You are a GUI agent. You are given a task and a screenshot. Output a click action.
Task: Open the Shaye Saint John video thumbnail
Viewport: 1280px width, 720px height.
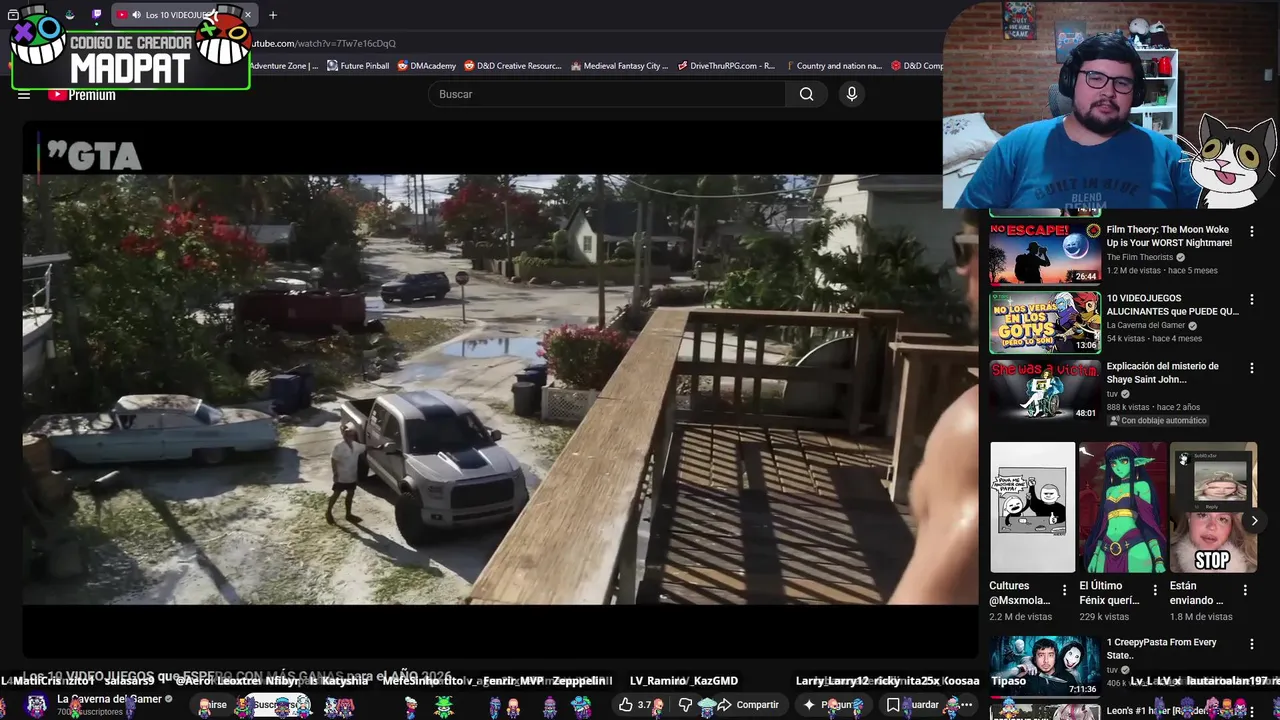click(x=1044, y=390)
